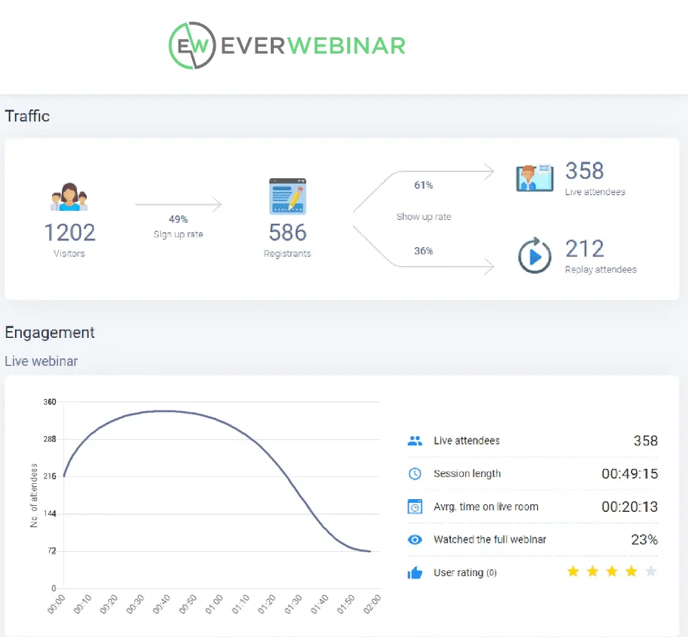Click the Sign up rate label

click(x=178, y=234)
